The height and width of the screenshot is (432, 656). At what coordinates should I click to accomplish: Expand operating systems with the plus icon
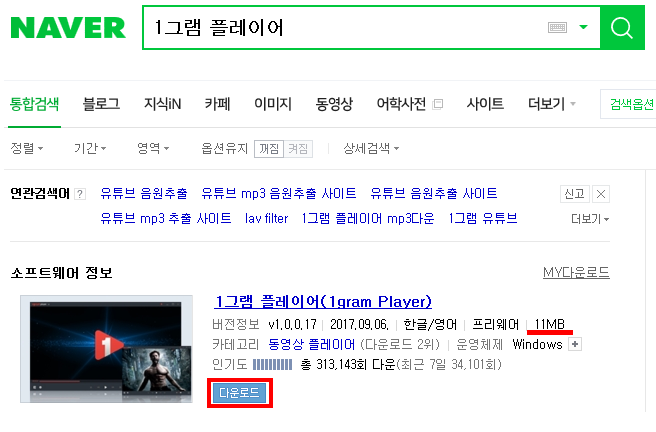(575, 344)
